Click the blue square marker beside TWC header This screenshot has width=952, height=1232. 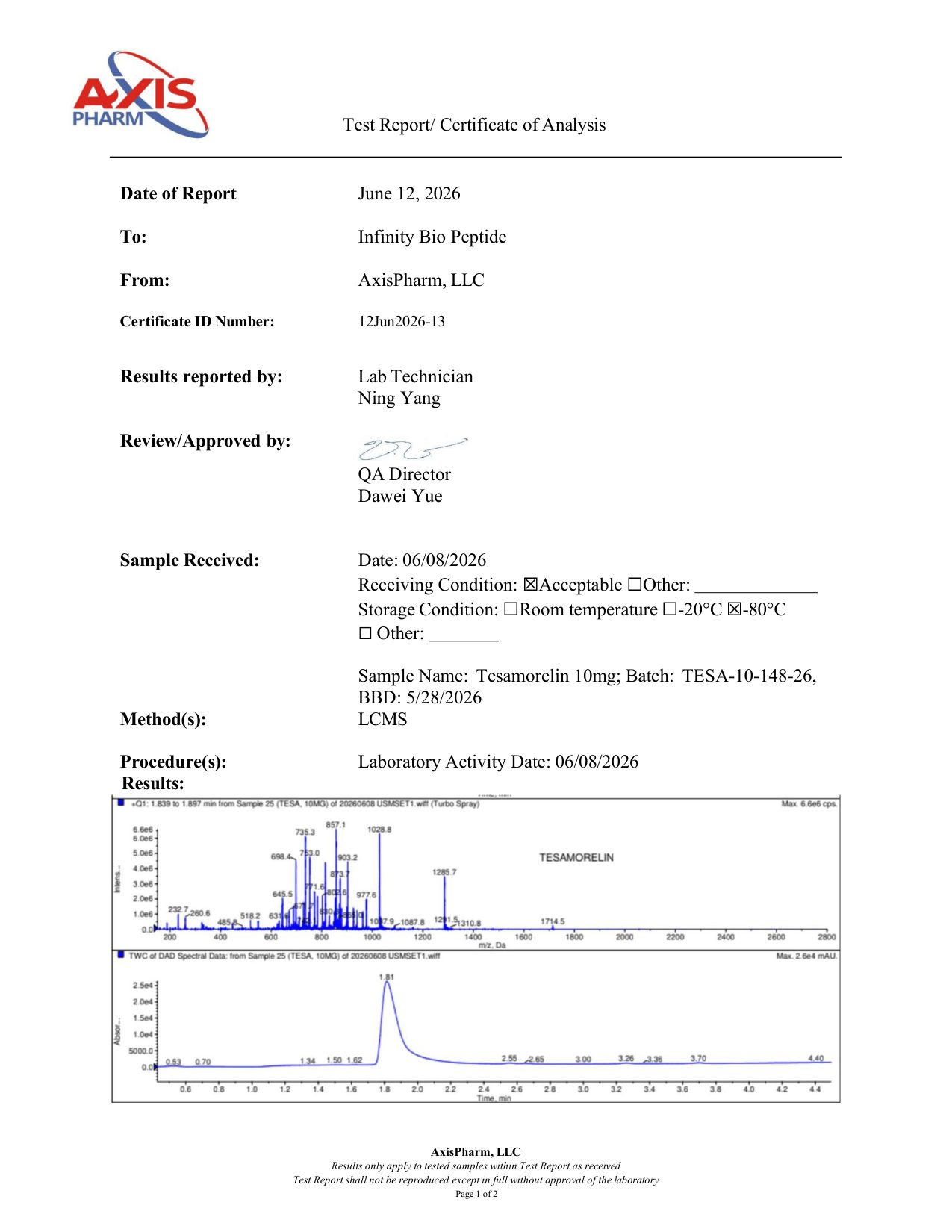click(121, 954)
